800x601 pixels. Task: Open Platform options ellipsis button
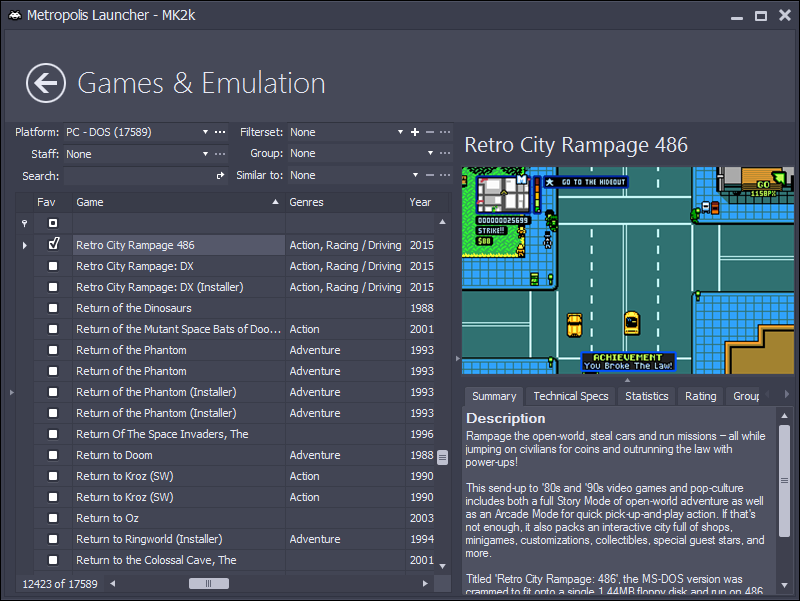coord(219,132)
